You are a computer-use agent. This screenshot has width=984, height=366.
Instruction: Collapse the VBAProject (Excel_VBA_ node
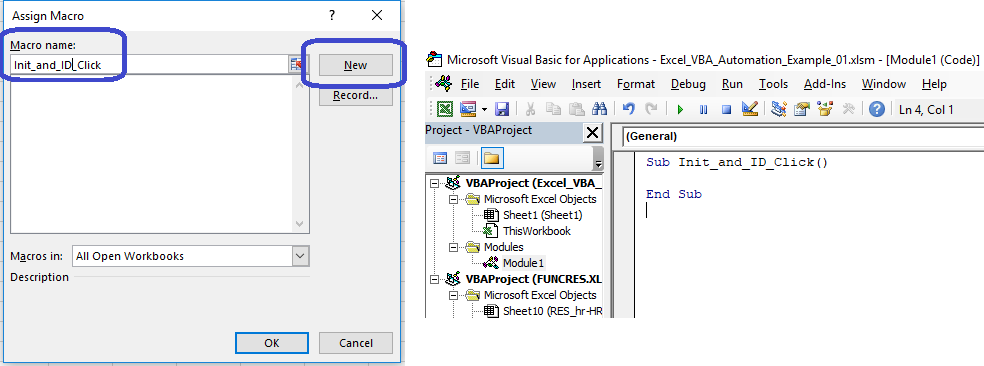pos(434,183)
